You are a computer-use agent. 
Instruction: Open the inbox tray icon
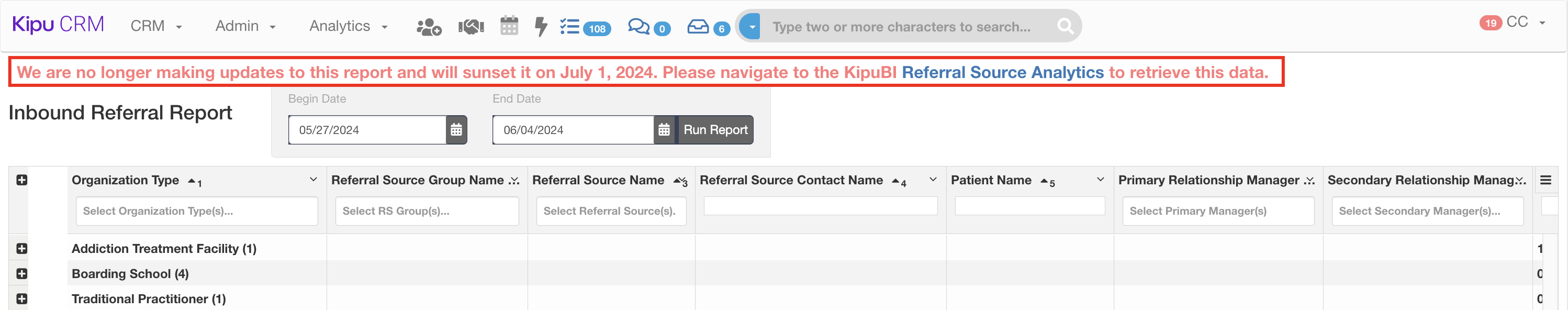tap(698, 27)
